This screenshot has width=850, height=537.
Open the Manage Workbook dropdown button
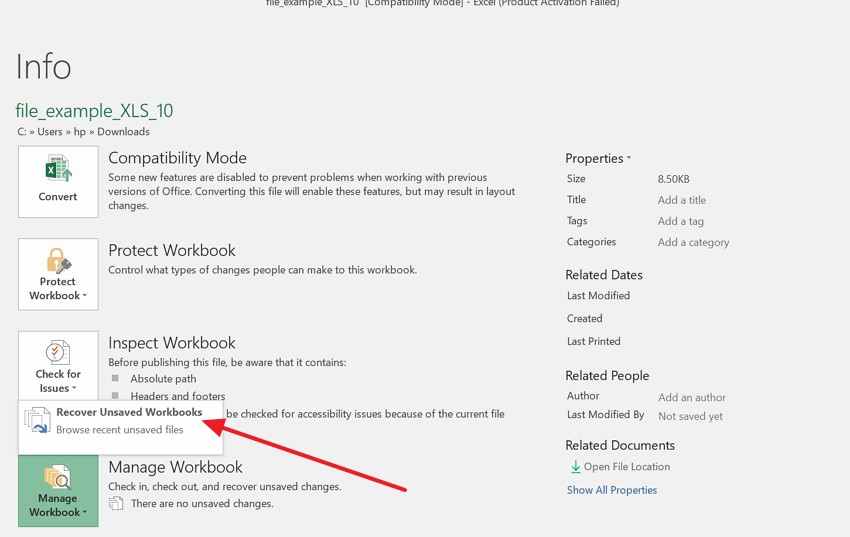coord(58,491)
